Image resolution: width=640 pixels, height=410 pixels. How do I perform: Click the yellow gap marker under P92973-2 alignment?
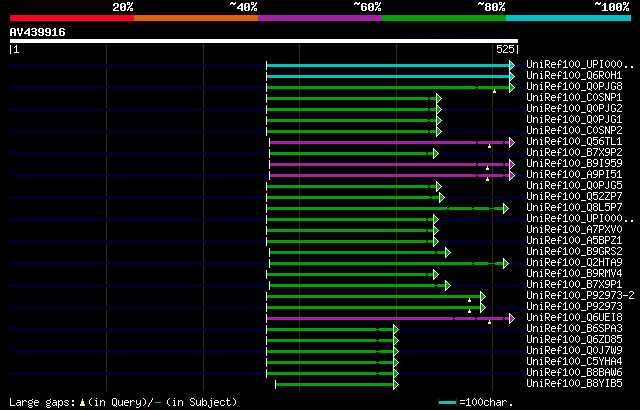coord(469,300)
